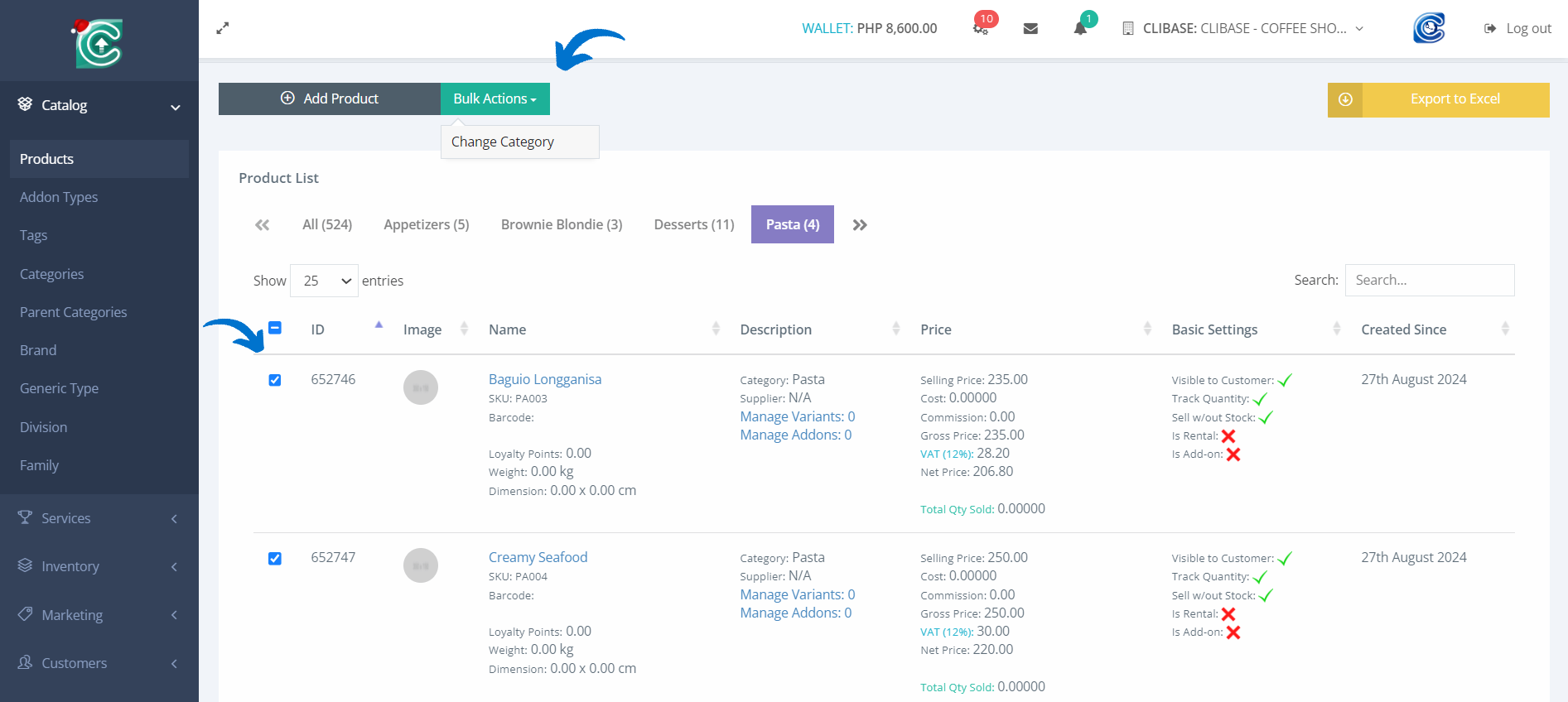Image resolution: width=1568 pixels, height=702 pixels.
Task: Click the user profile avatar logo
Action: coord(1429,28)
